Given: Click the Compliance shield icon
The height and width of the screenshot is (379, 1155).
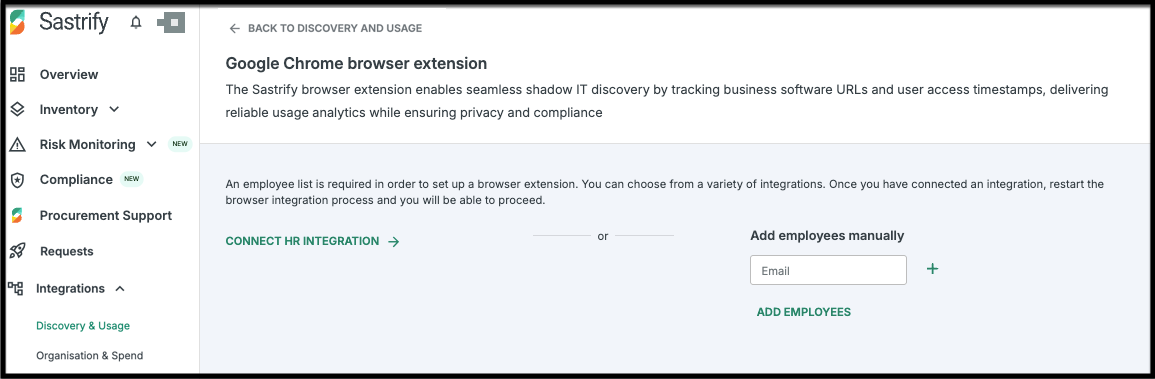Looking at the screenshot, I should 17,180.
